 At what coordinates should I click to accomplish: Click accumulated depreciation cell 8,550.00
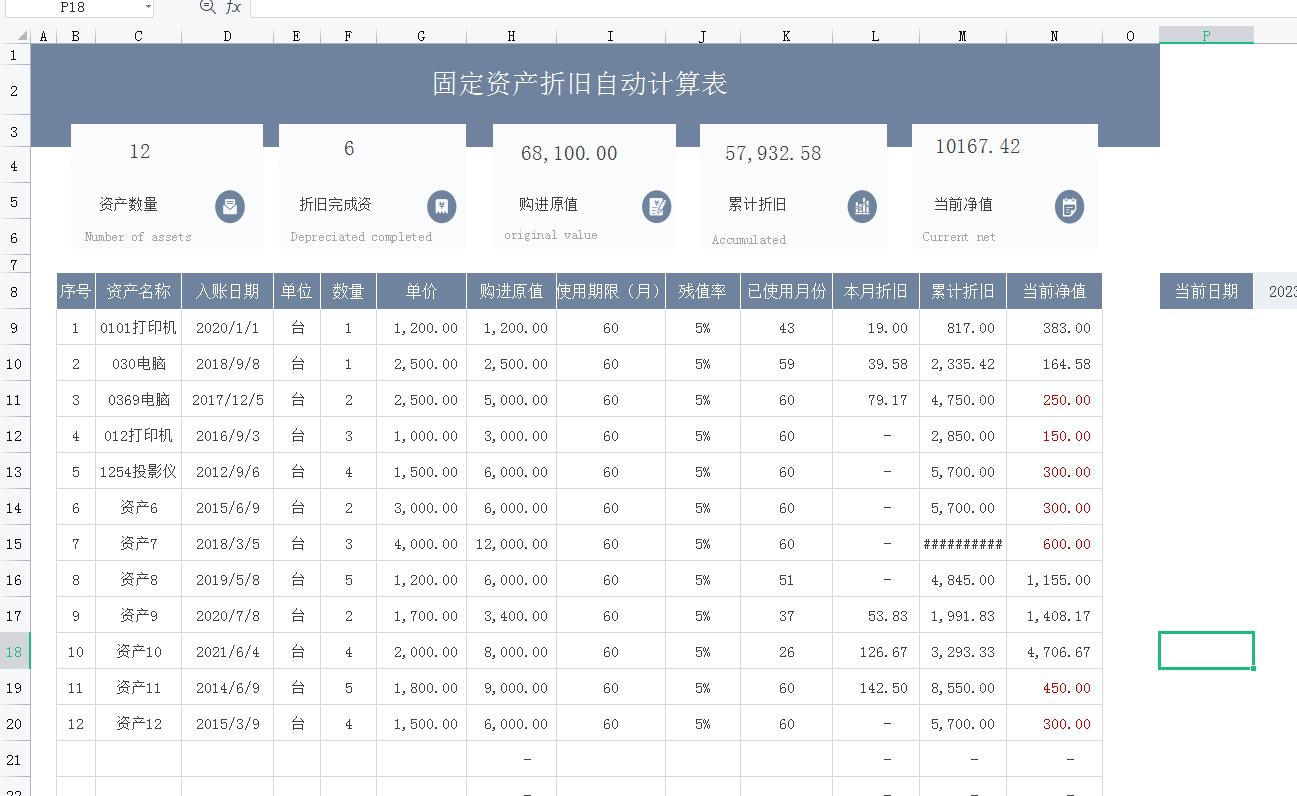962,688
